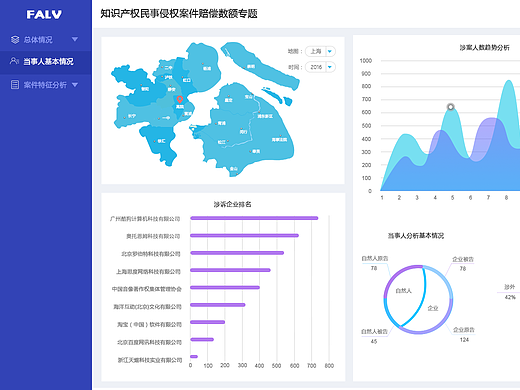This screenshot has height=390, width=520.
Task: Click the 涉外 42% label
Action: (x=510, y=292)
